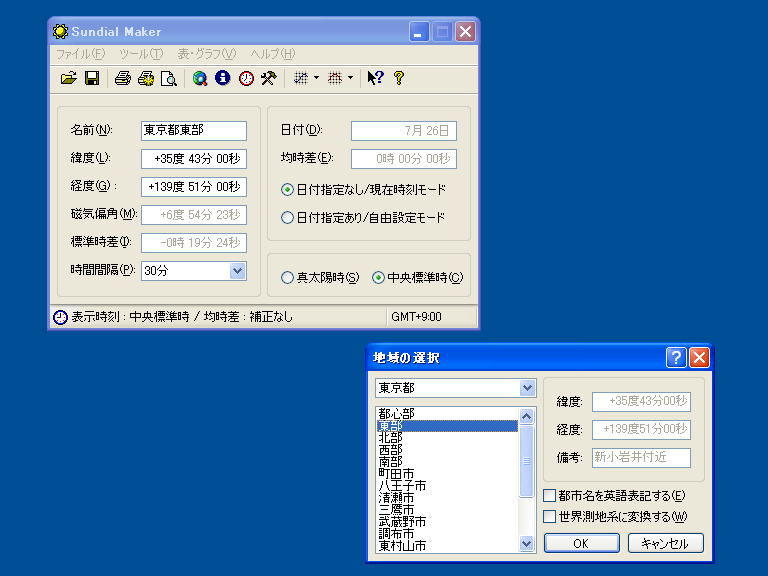768x576 pixels.
Task: Click the Open file folder icon
Action: [x=69, y=78]
